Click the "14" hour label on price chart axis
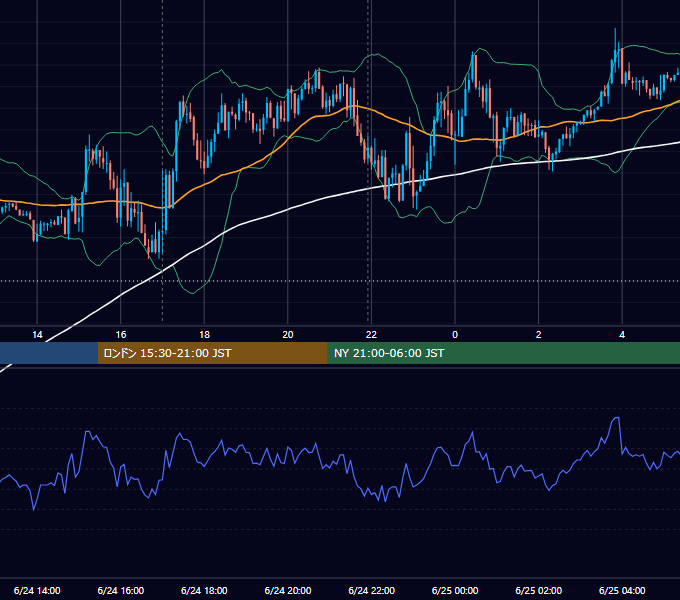This screenshot has width=680, height=600. 37,335
